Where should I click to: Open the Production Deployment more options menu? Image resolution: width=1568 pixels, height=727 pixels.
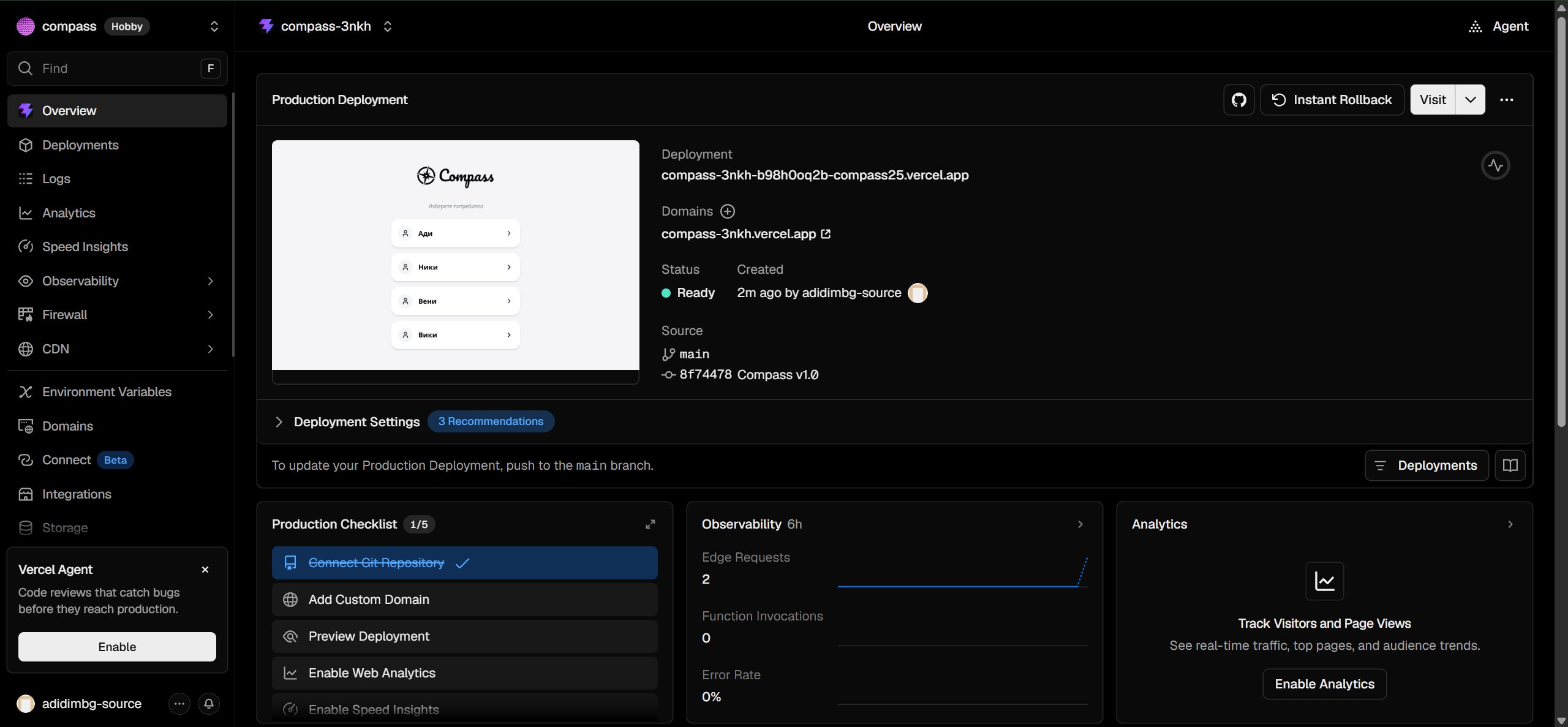[x=1507, y=100]
